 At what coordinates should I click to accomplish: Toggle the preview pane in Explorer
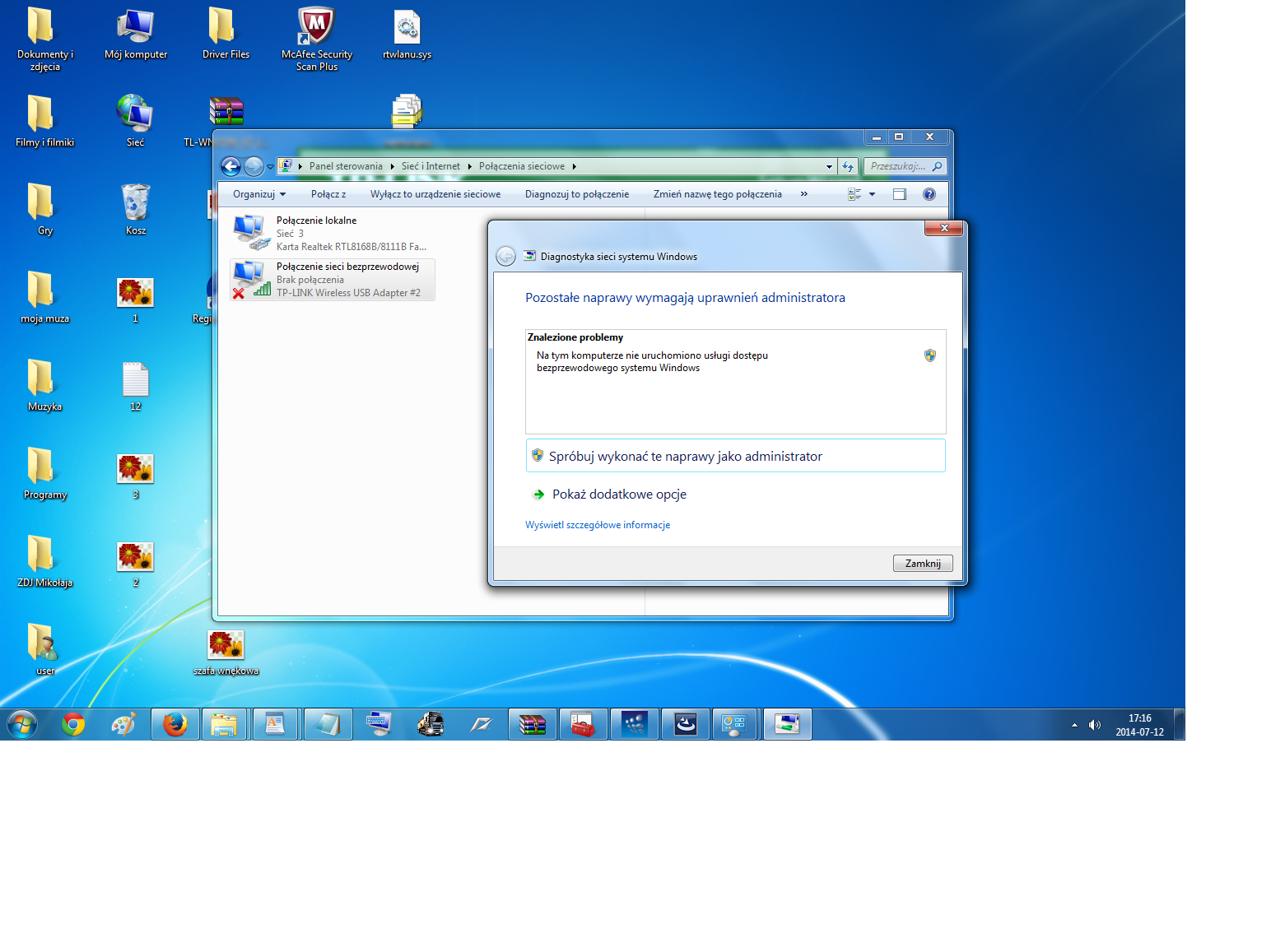900,194
